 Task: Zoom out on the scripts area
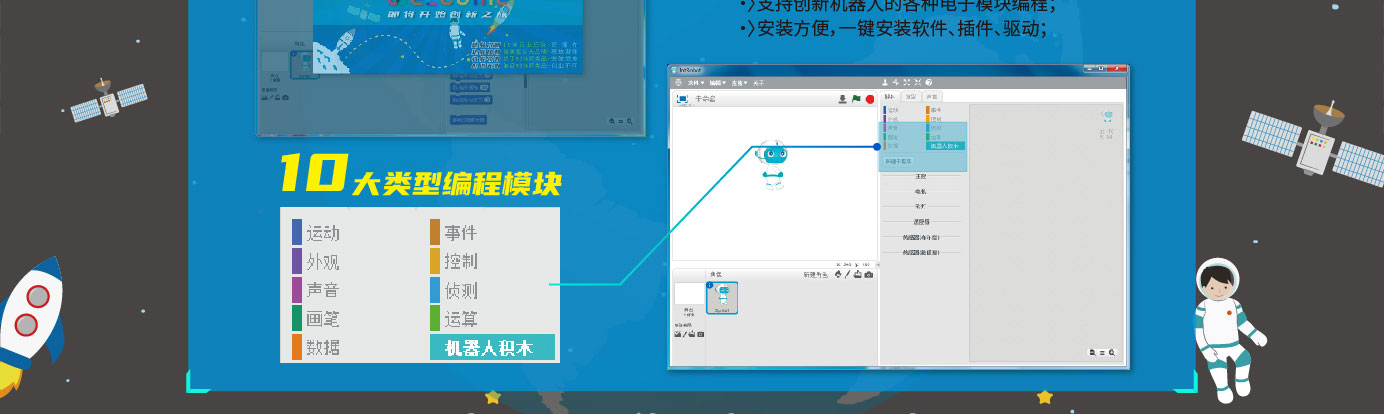point(1093,353)
